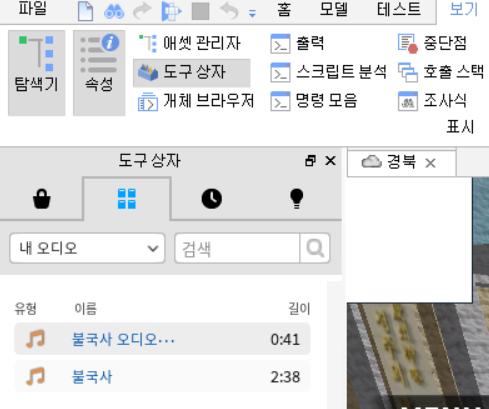
Task: Toggle the 도구 상자 toolbox button
Action: tap(192, 73)
